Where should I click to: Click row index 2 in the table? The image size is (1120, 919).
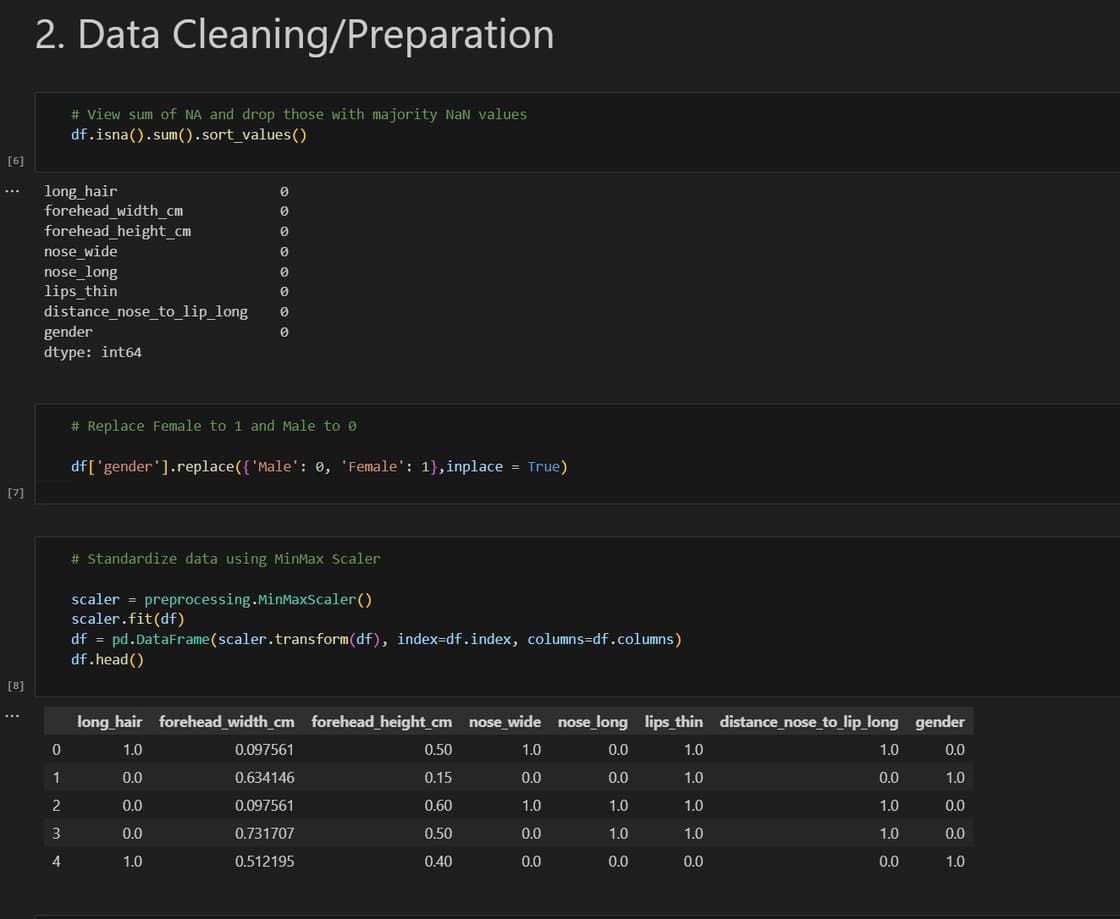coord(56,805)
